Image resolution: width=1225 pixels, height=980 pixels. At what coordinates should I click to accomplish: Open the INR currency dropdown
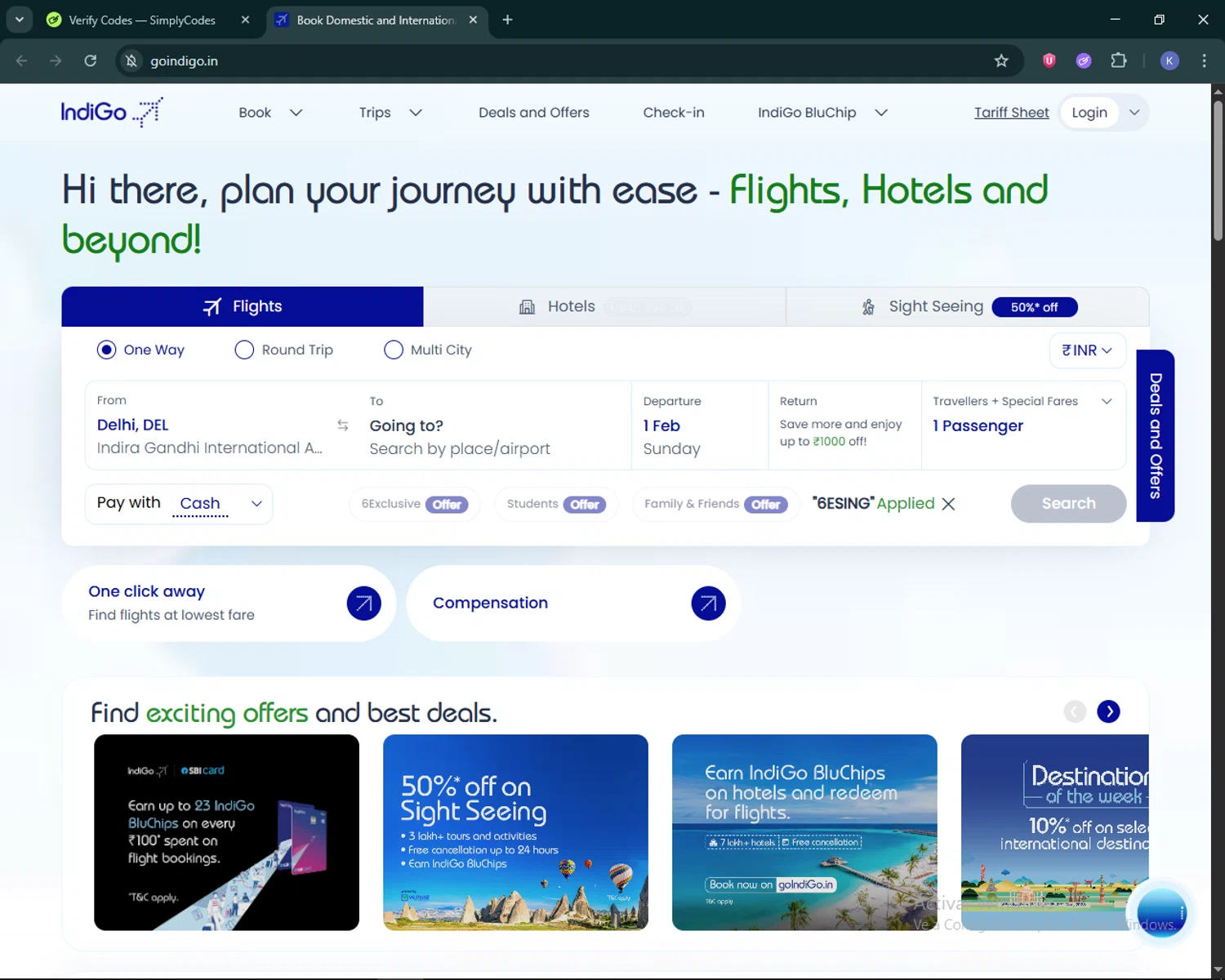[x=1087, y=350]
